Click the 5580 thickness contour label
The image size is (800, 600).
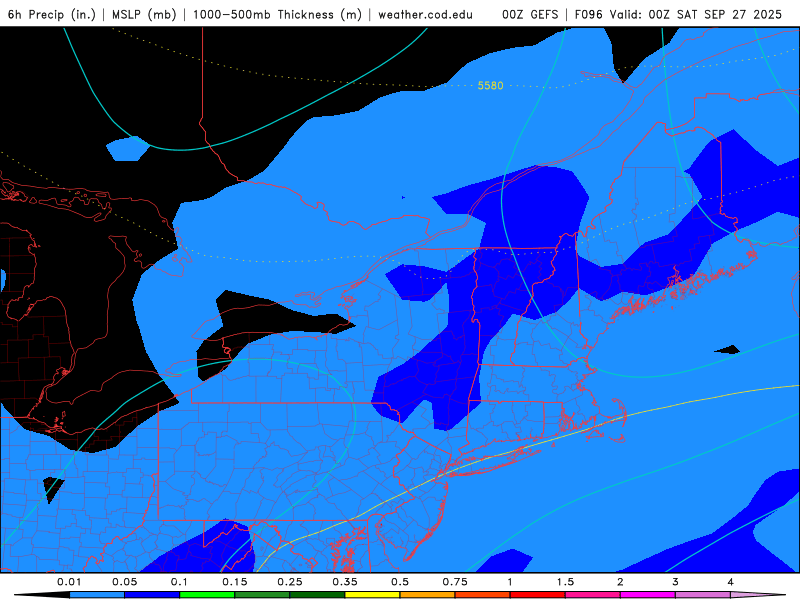coord(490,86)
